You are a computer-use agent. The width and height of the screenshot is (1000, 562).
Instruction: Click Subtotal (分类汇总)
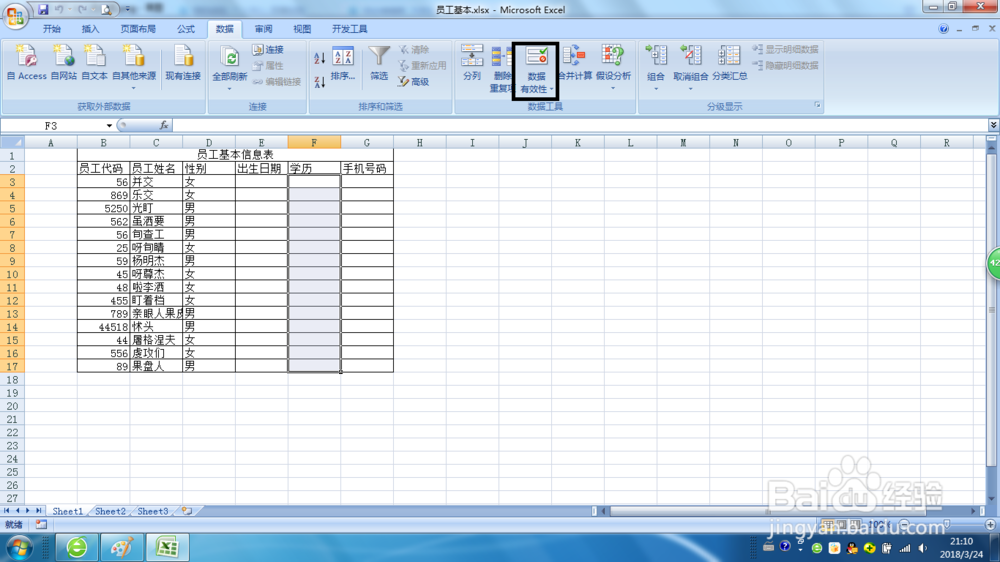point(730,63)
